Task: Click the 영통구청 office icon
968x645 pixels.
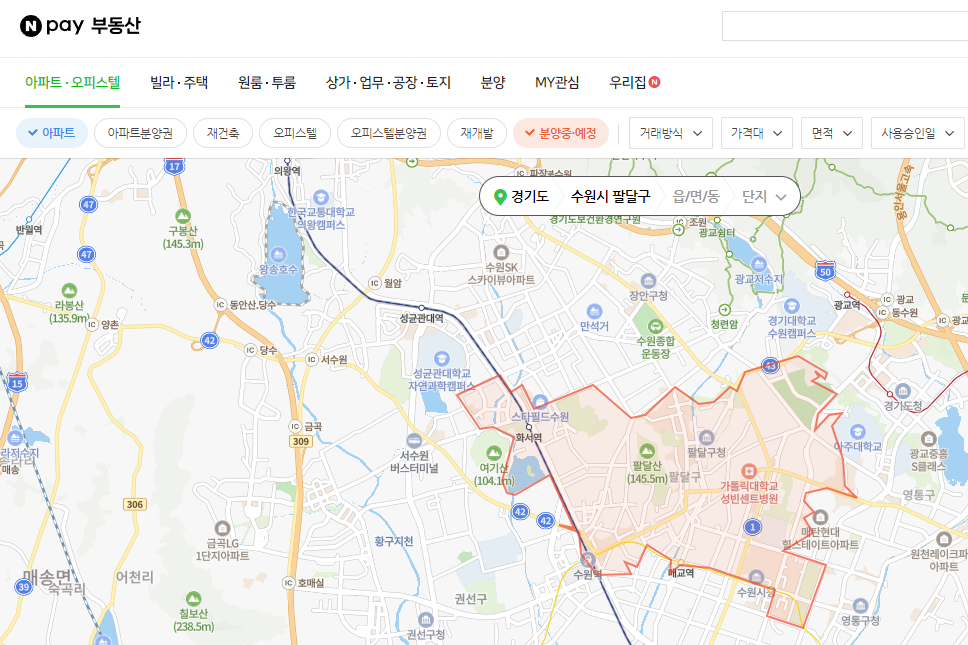Action: [x=860, y=605]
